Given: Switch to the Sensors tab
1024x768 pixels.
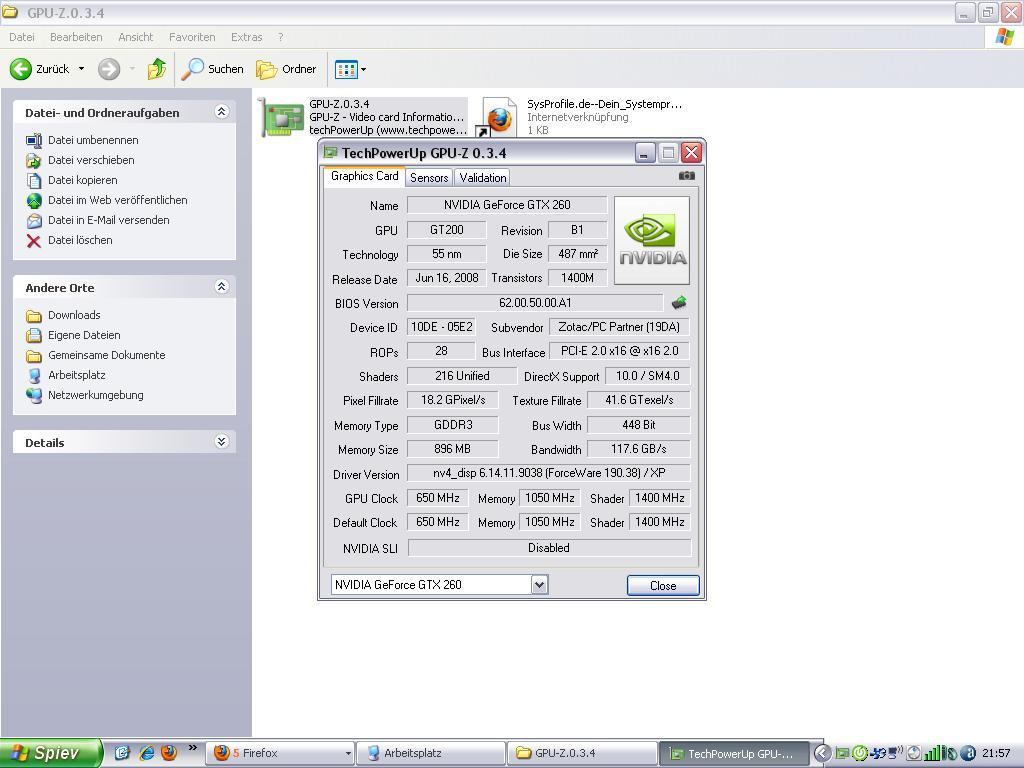Looking at the screenshot, I should coord(429,178).
